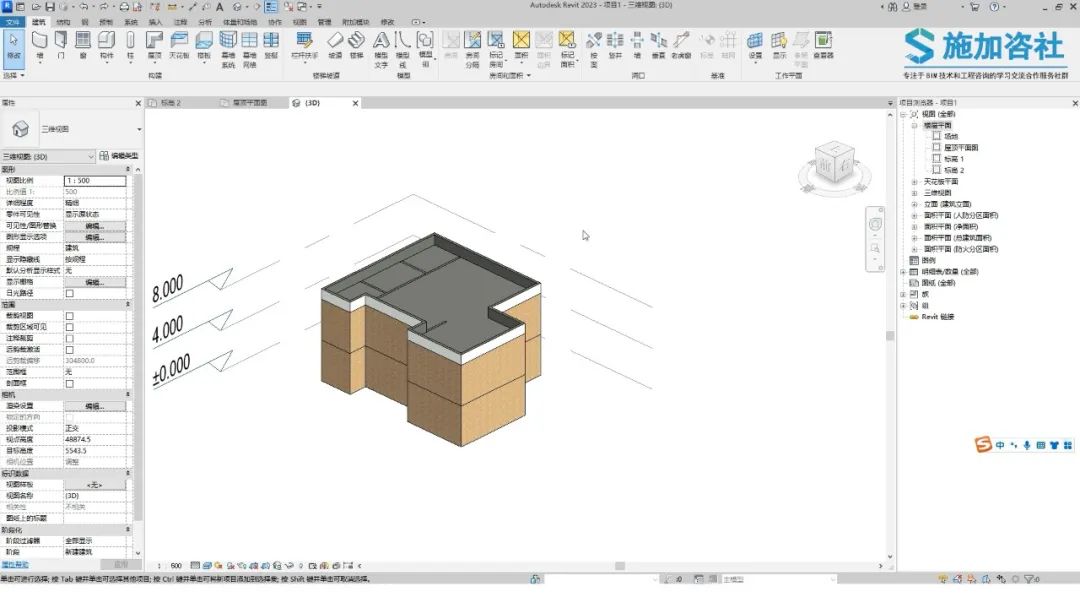Screen dimensions: 1080x608
Task: Select the Roof (屋顶) tool
Action: tap(155, 45)
